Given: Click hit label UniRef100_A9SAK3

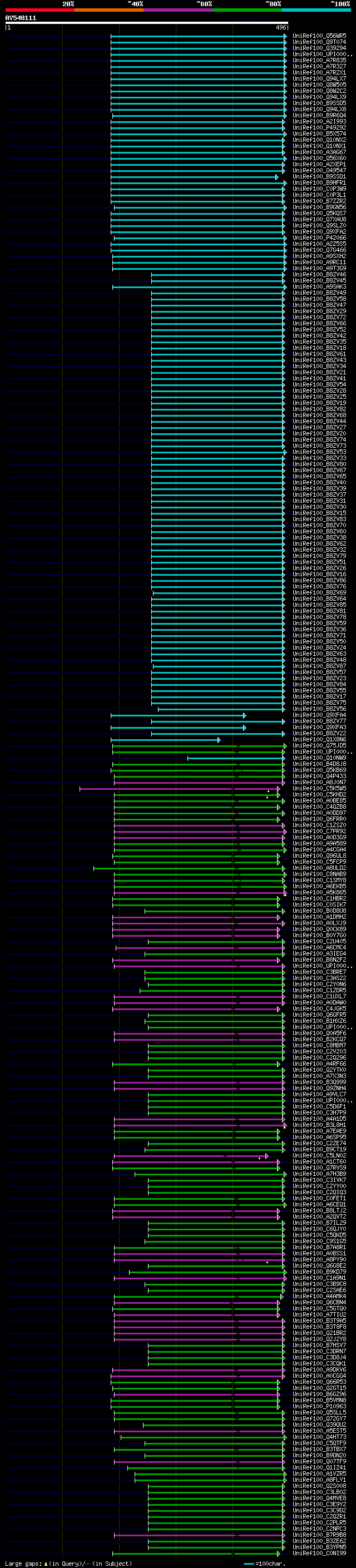Looking at the screenshot, I should point(319,286).
